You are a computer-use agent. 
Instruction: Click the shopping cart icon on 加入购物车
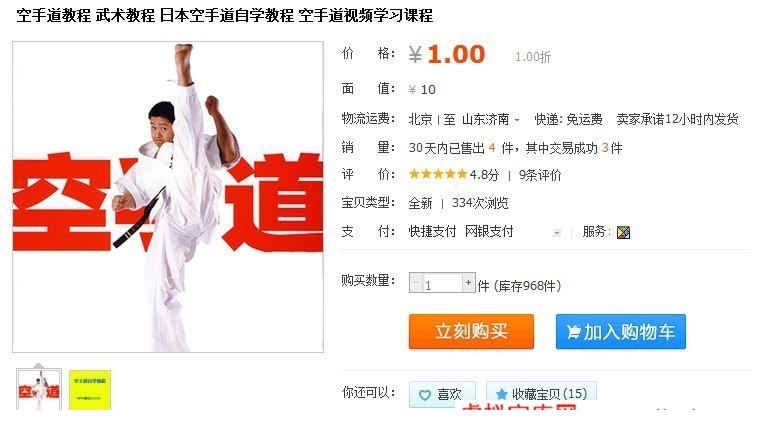pos(574,332)
